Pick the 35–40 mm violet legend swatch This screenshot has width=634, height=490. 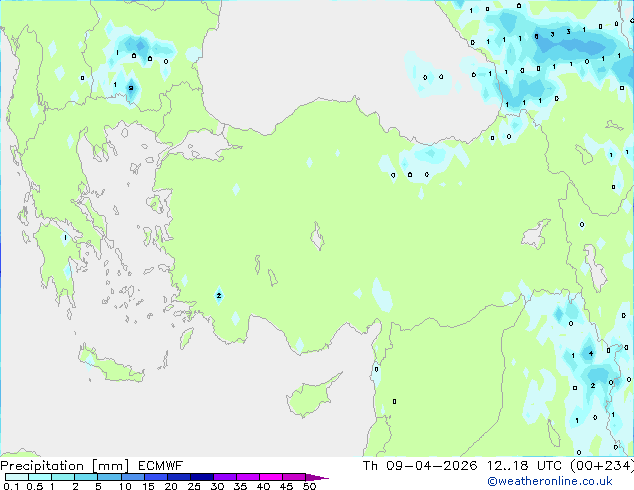pos(247,477)
